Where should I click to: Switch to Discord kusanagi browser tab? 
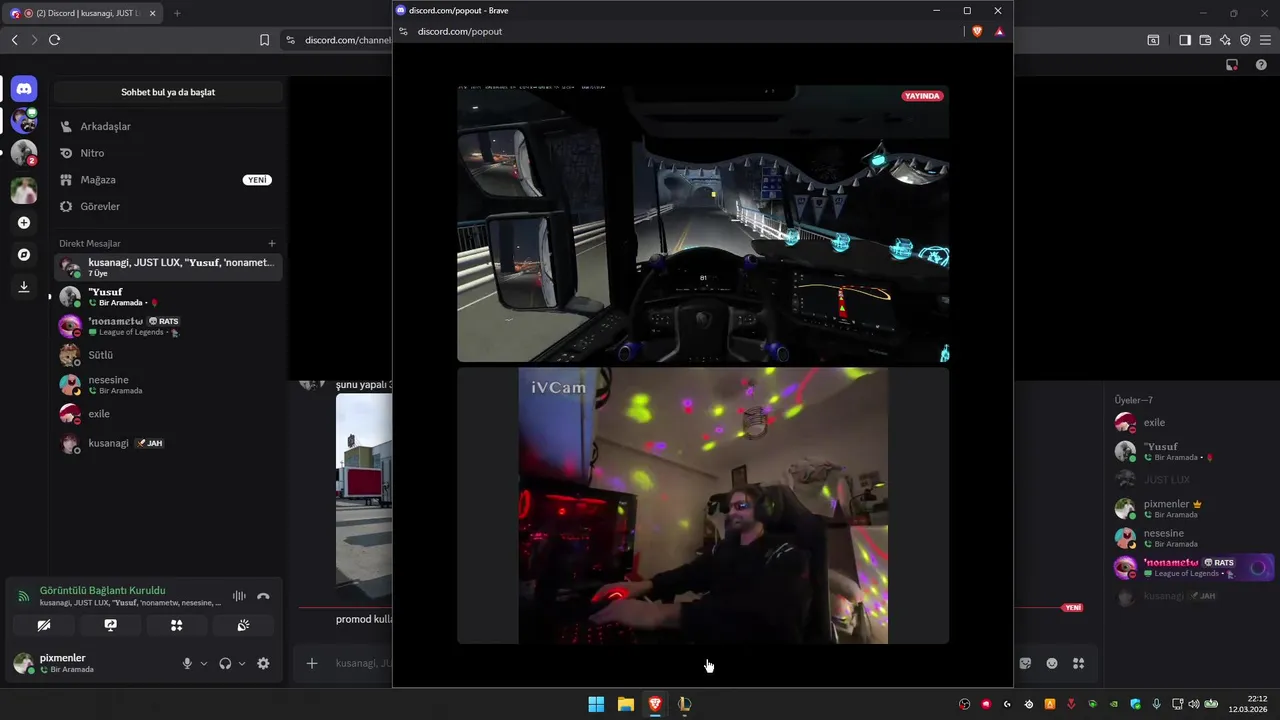coord(82,14)
